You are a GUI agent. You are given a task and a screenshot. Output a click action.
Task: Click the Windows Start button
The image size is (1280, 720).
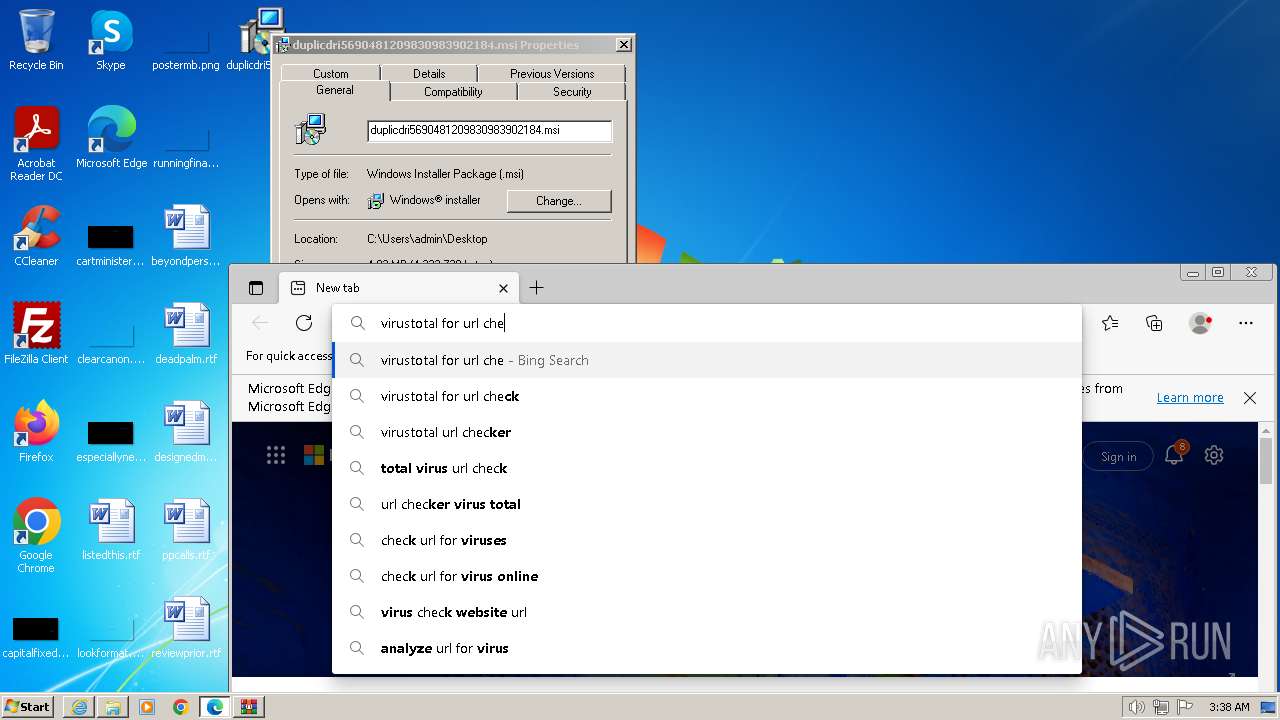click(28, 706)
